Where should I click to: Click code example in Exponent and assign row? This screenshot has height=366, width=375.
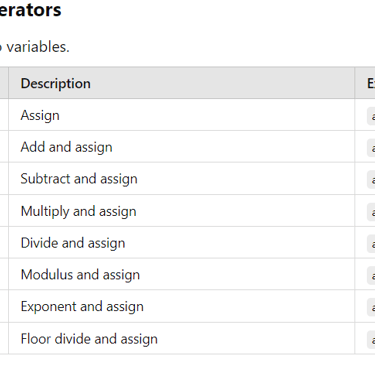click(x=371, y=307)
